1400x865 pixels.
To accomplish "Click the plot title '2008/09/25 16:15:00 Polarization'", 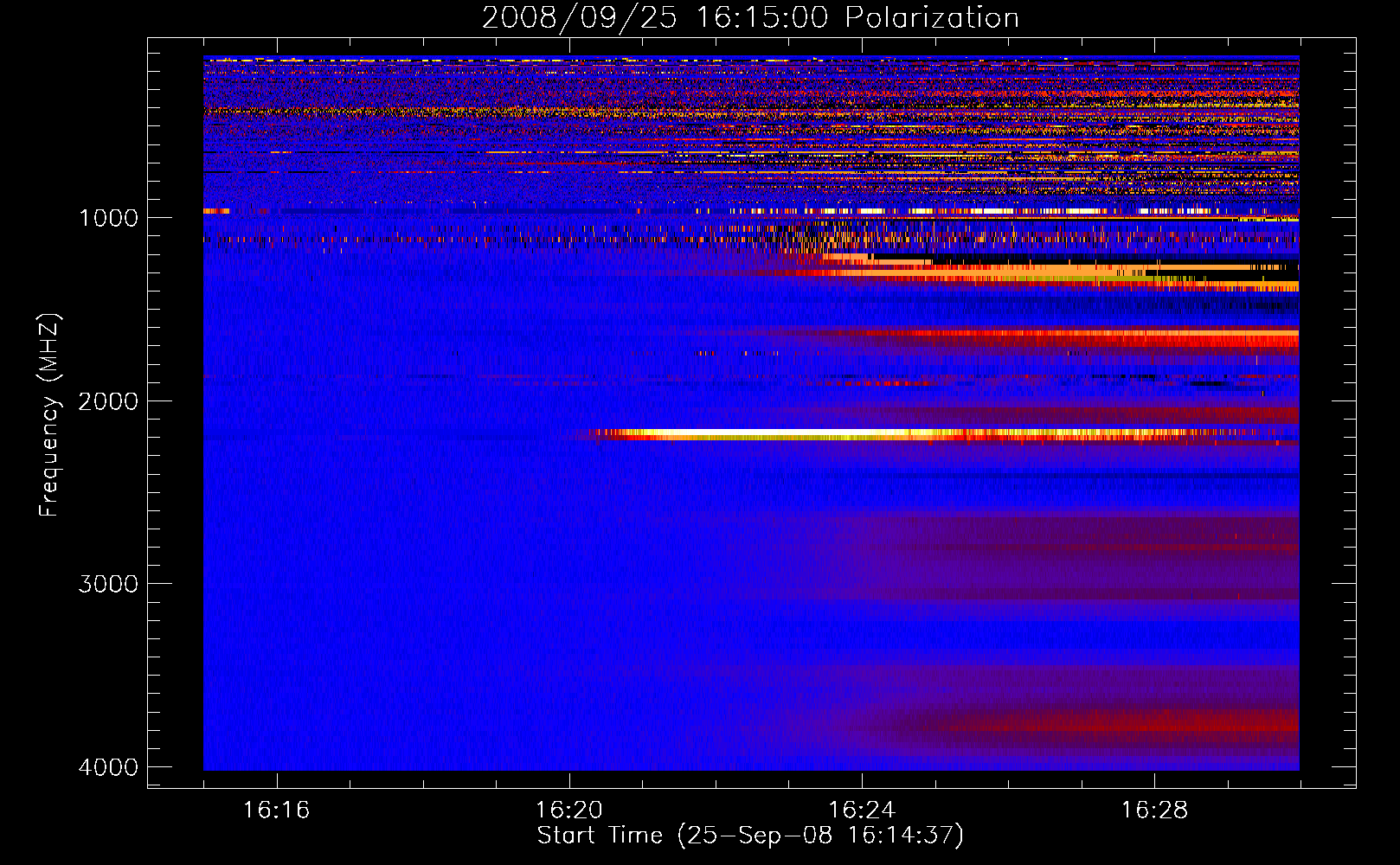I will (750, 17).
